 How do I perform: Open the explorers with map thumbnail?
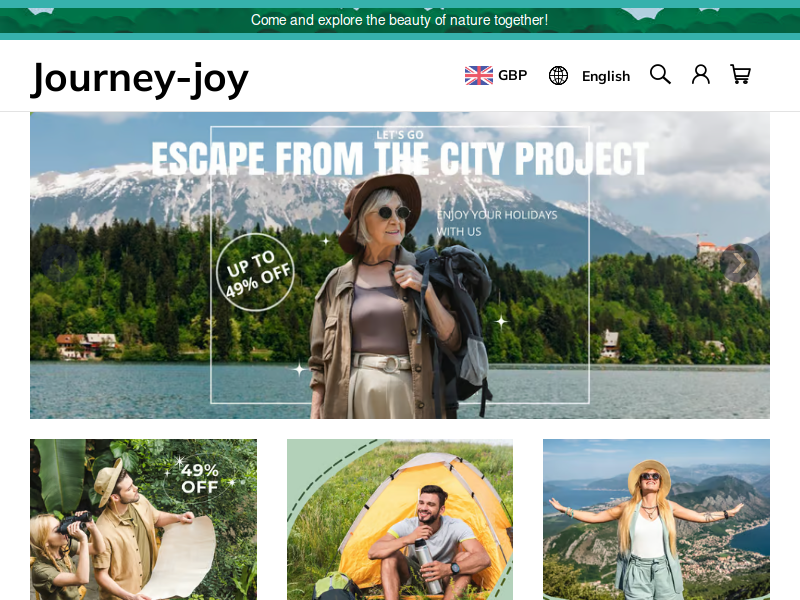pyautogui.click(x=143, y=519)
